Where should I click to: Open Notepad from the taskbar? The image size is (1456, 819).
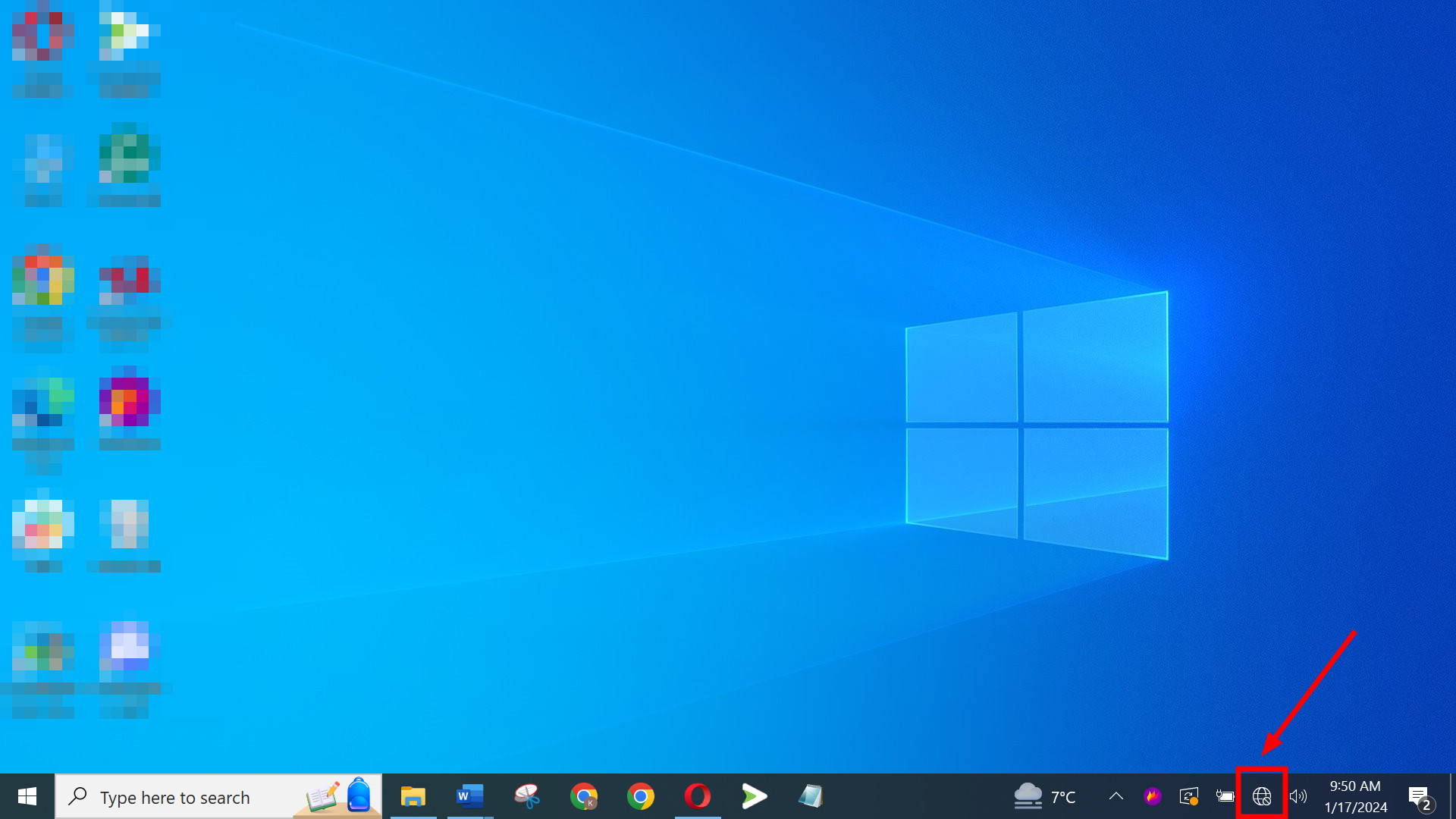pos(811,797)
